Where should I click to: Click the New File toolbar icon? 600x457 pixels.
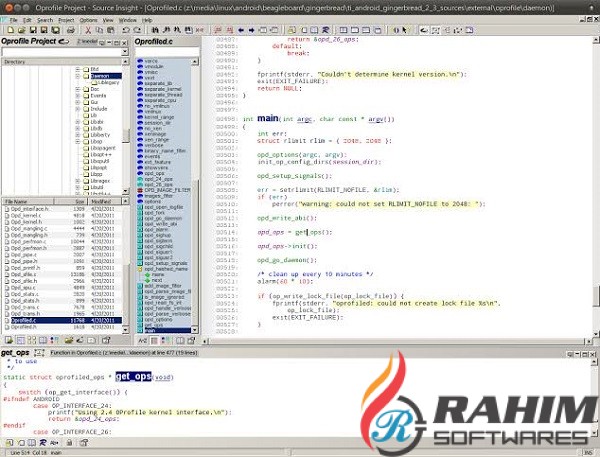[10, 30]
